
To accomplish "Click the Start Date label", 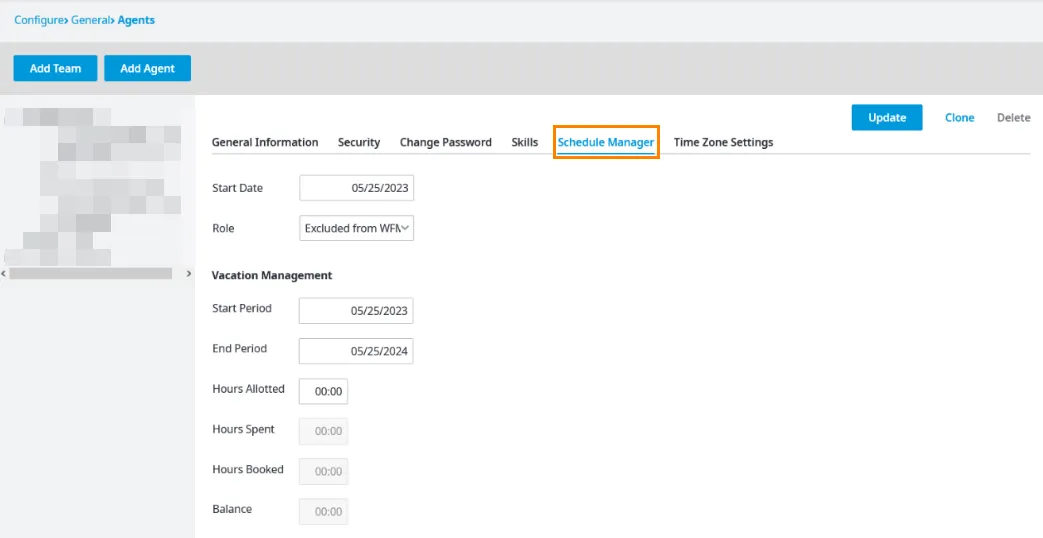I will pyautogui.click(x=237, y=188).
